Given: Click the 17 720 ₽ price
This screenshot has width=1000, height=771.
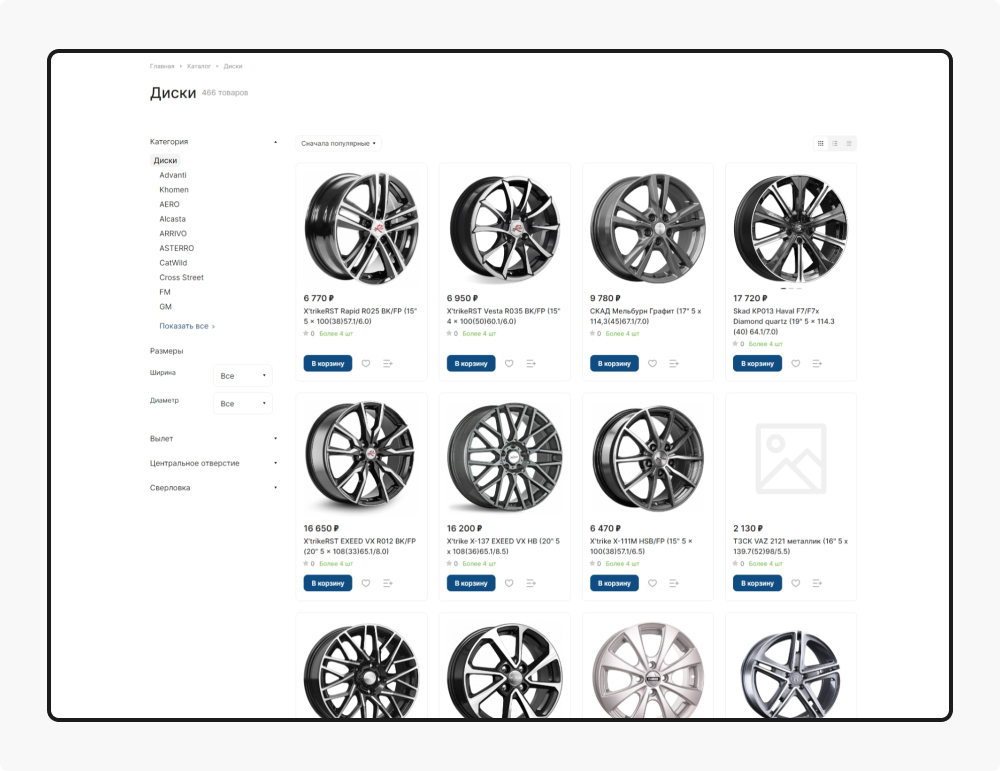Looking at the screenshot, I should tap(750, 298).
